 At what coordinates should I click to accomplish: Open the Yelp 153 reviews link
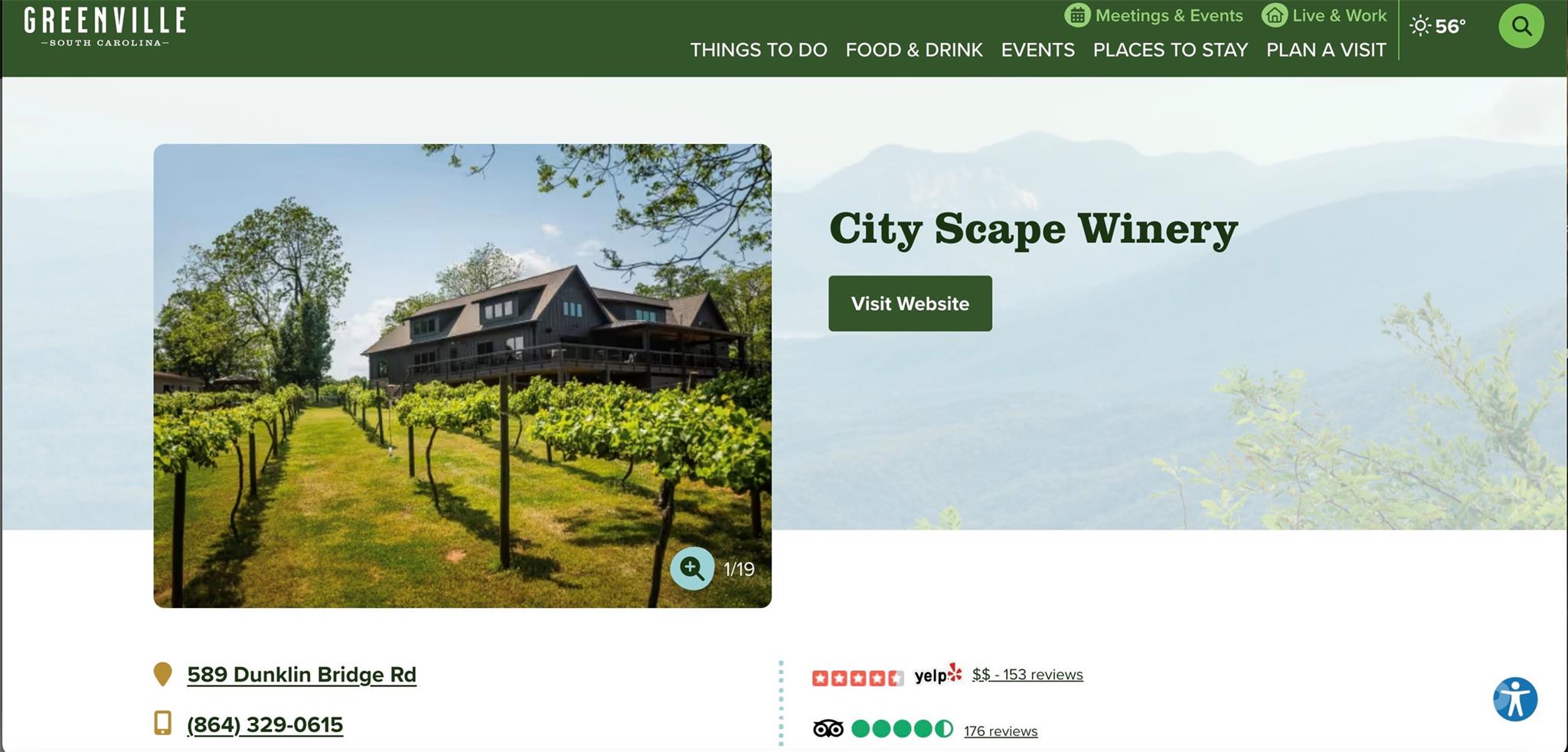click(x=1027, y=675)
